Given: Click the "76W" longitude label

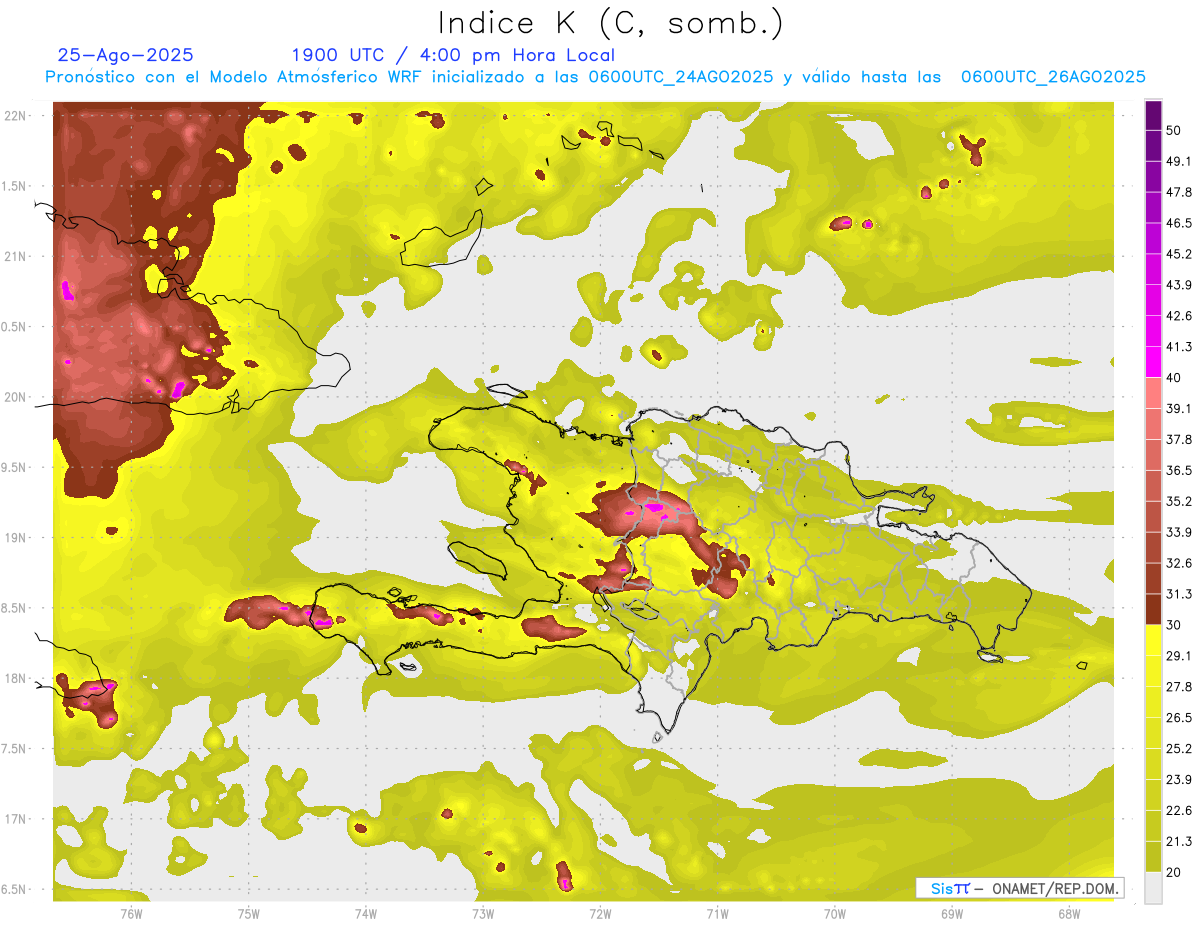Looking at the screenshot, I should pyautogui.click(x=131, y=913).
